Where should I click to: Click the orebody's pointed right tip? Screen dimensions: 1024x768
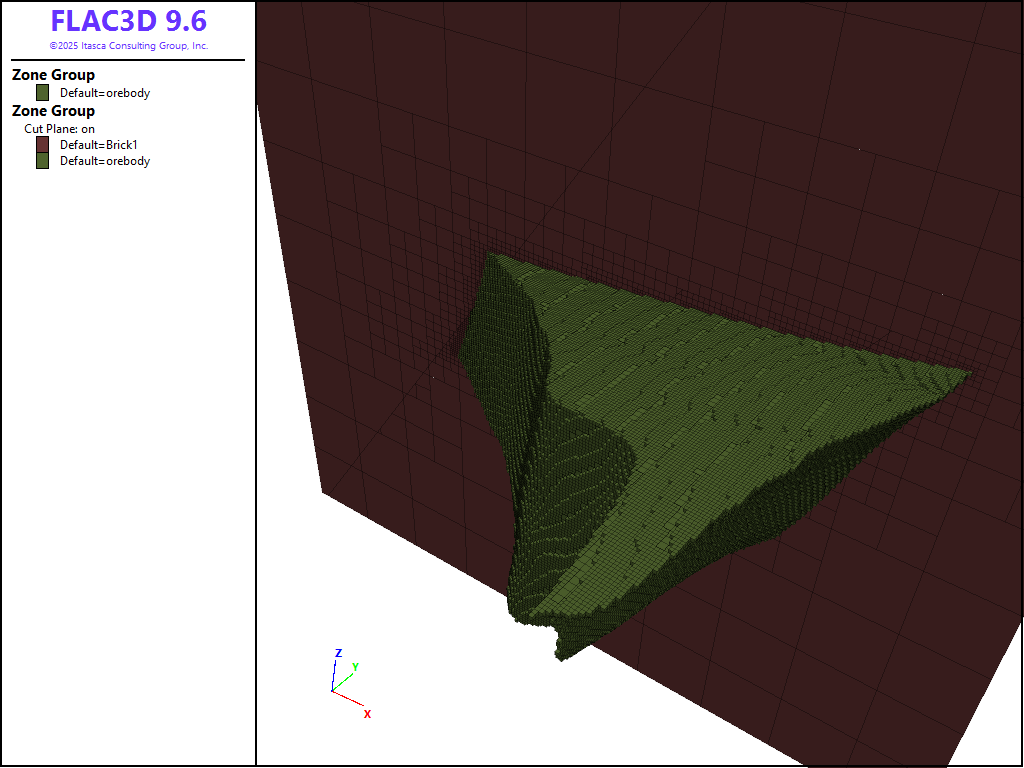tap(966, 374)
